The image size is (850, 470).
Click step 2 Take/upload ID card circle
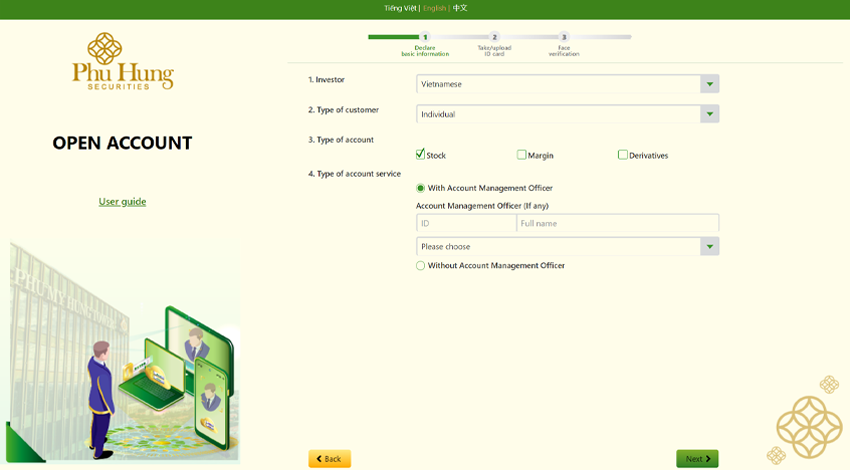494,37
